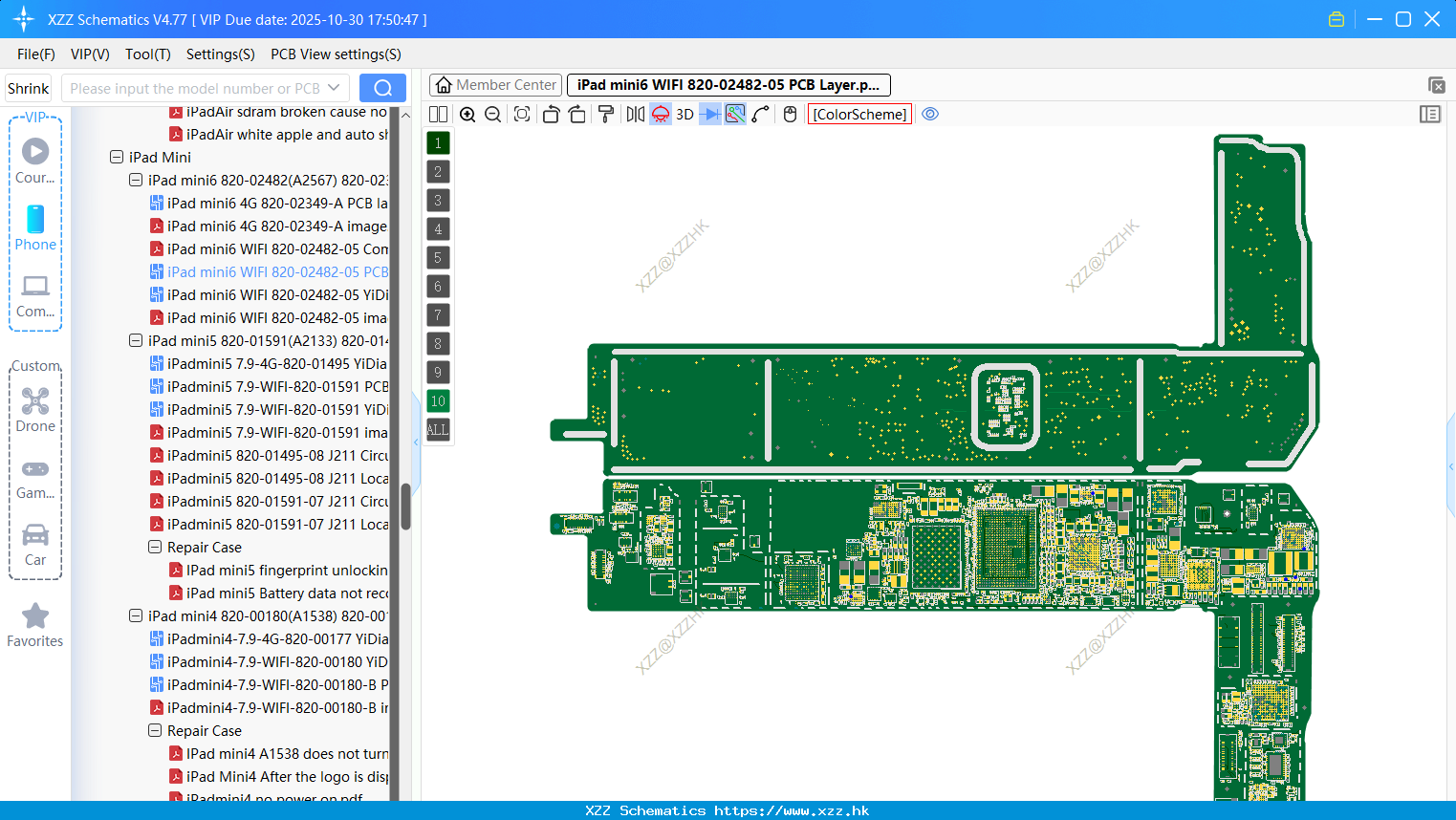This screenshot has height=820, width=1456.
Task: Open the Tool(T) menu
Action: [148, 54]
